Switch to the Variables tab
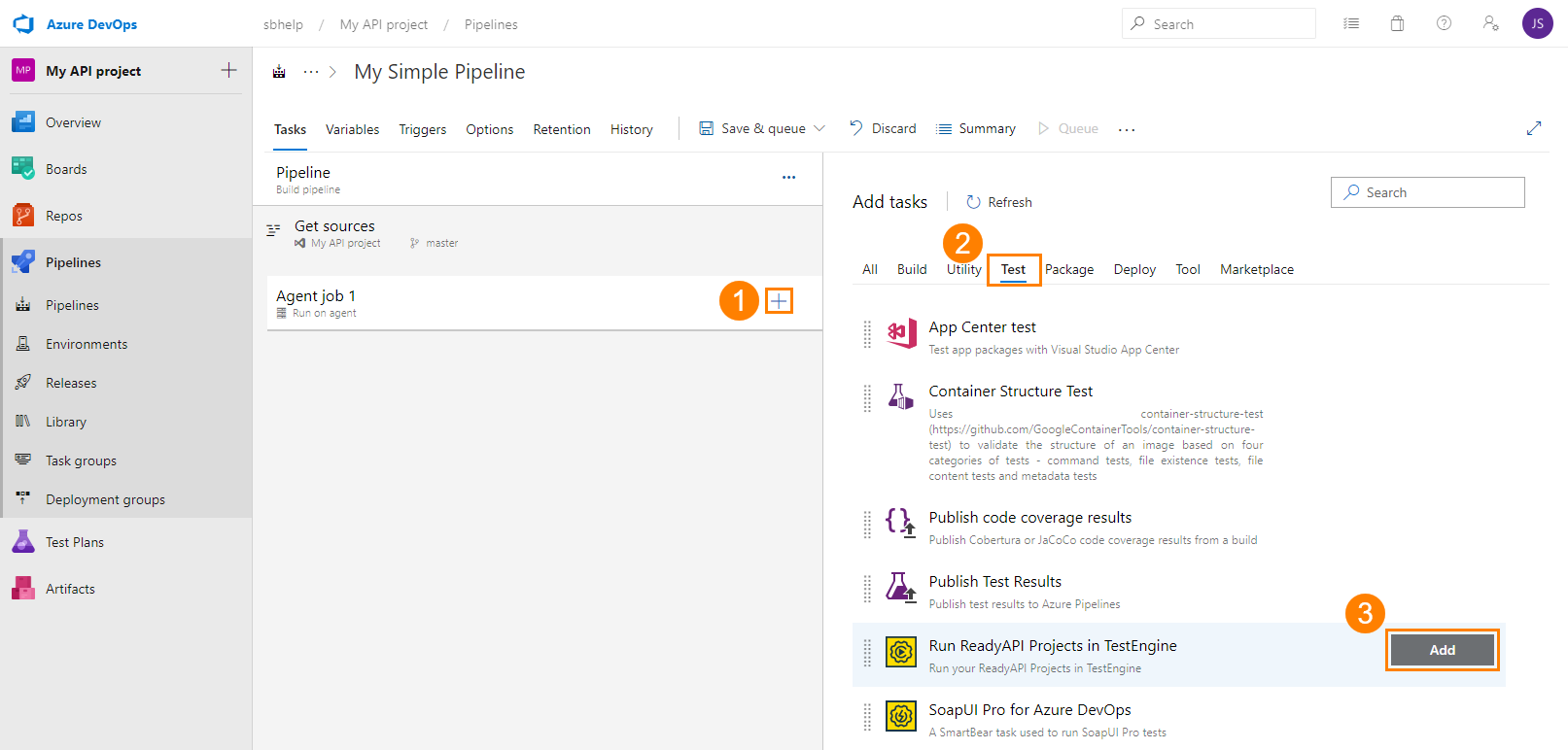 pos(352,129)
